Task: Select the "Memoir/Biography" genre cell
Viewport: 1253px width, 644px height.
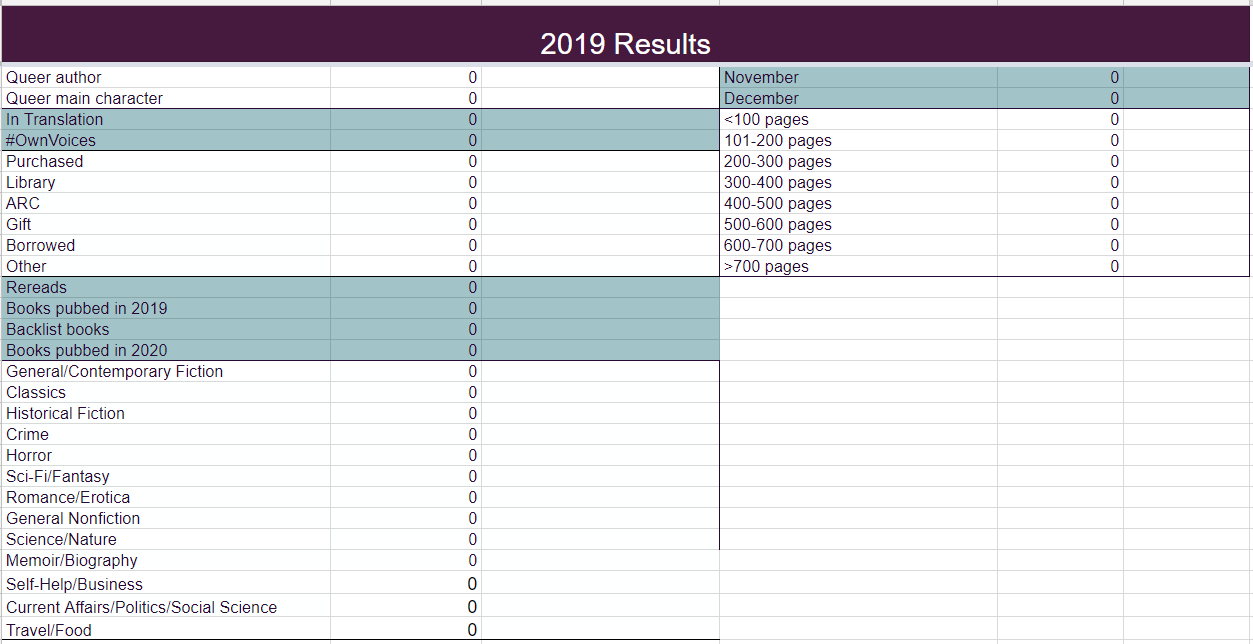Action: (x=166, y=560)
